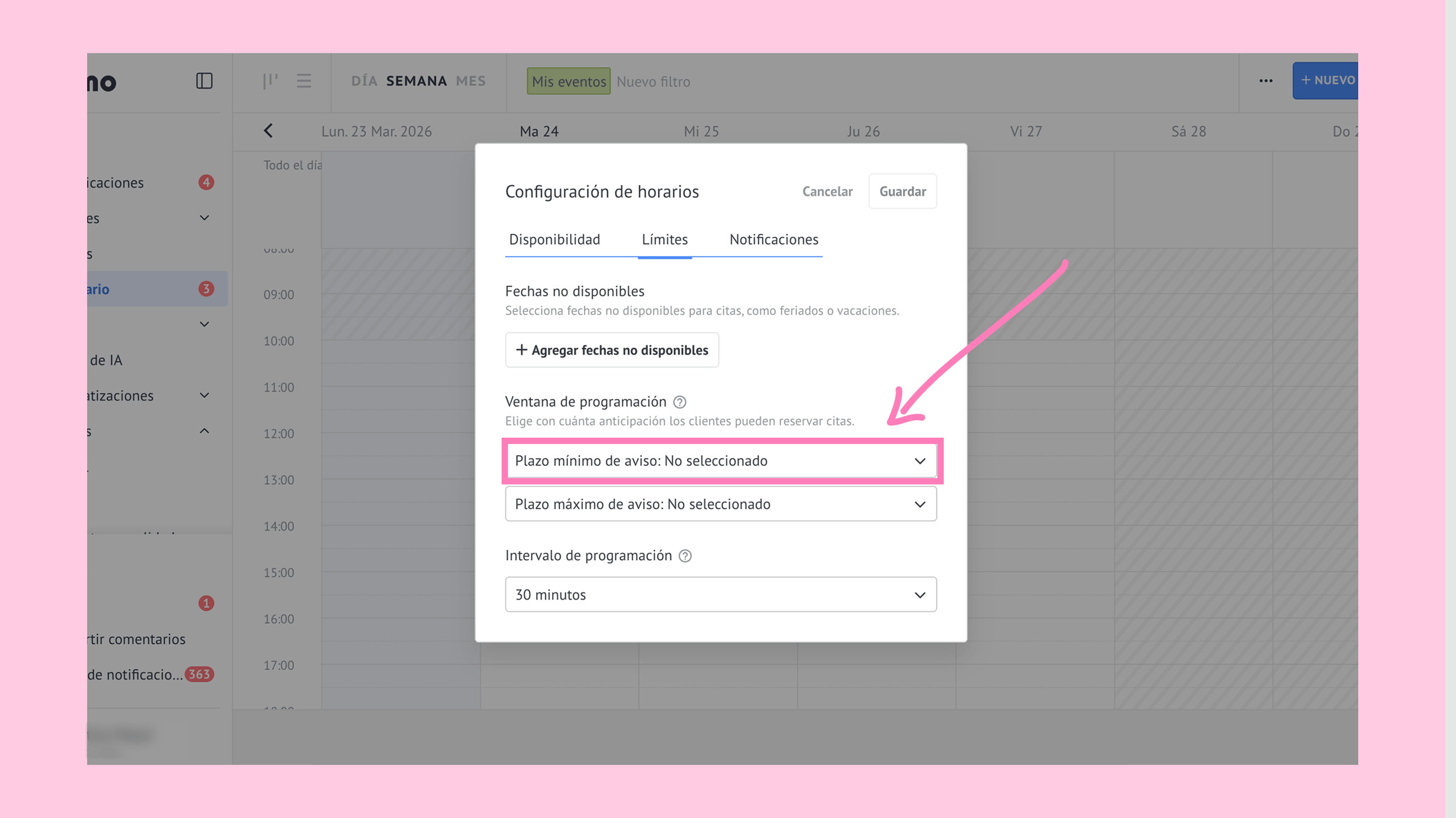Switch to the list view icon
The height and width of the screenshot is (818, 1456).
point(303,81)
